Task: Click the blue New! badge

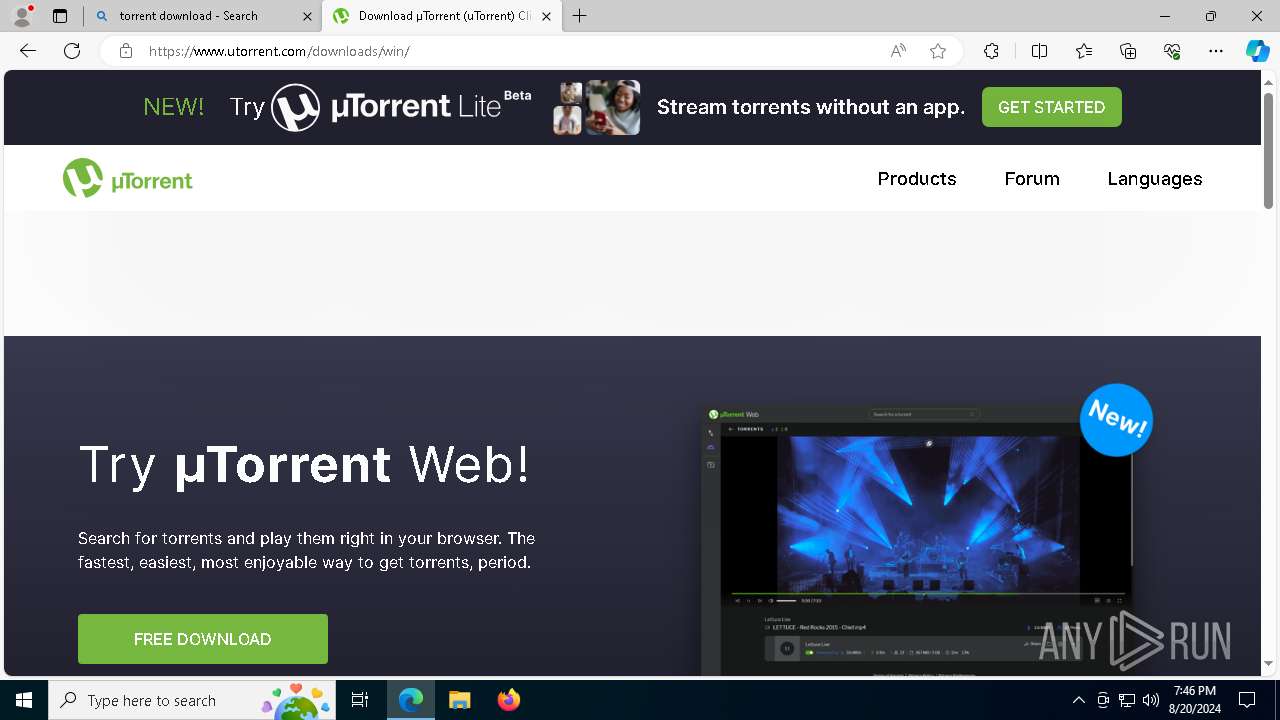Action: click(1116, 420)
